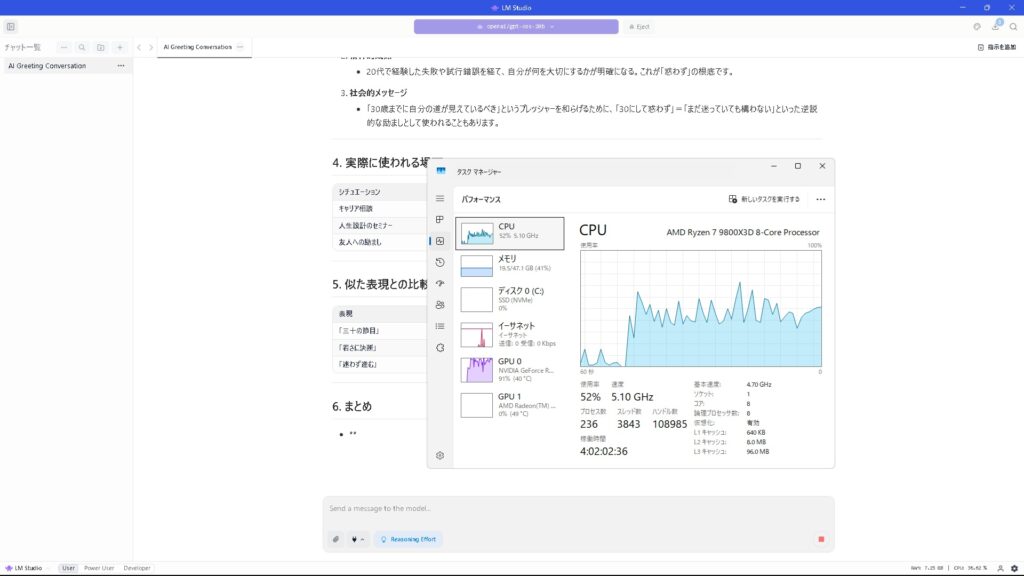Attach a file using the paperclip icon

pyautogui.click(x=336, y=539)
